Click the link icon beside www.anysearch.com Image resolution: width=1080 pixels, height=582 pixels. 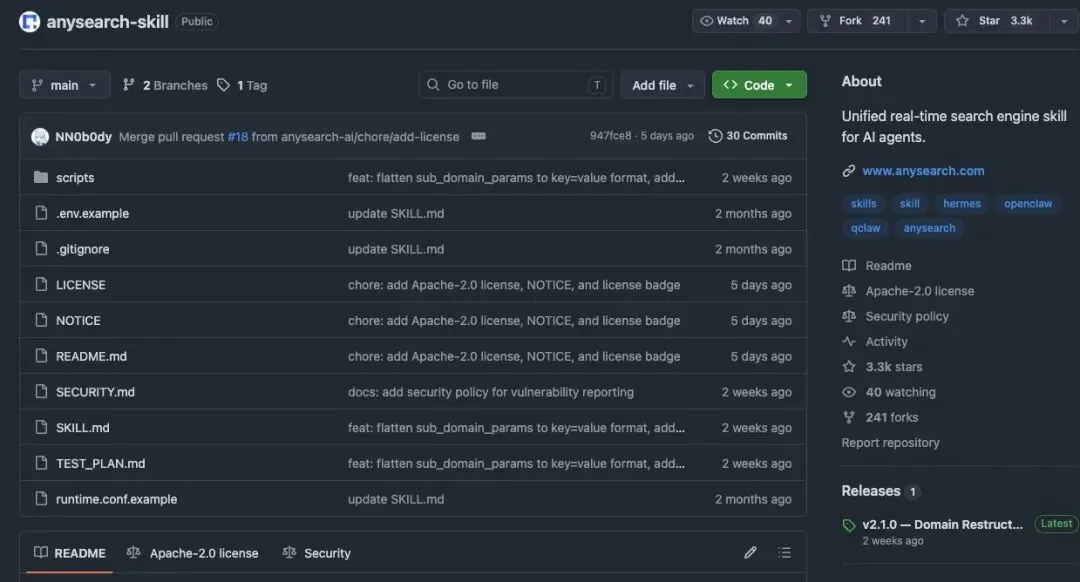(x=849, y=171)
